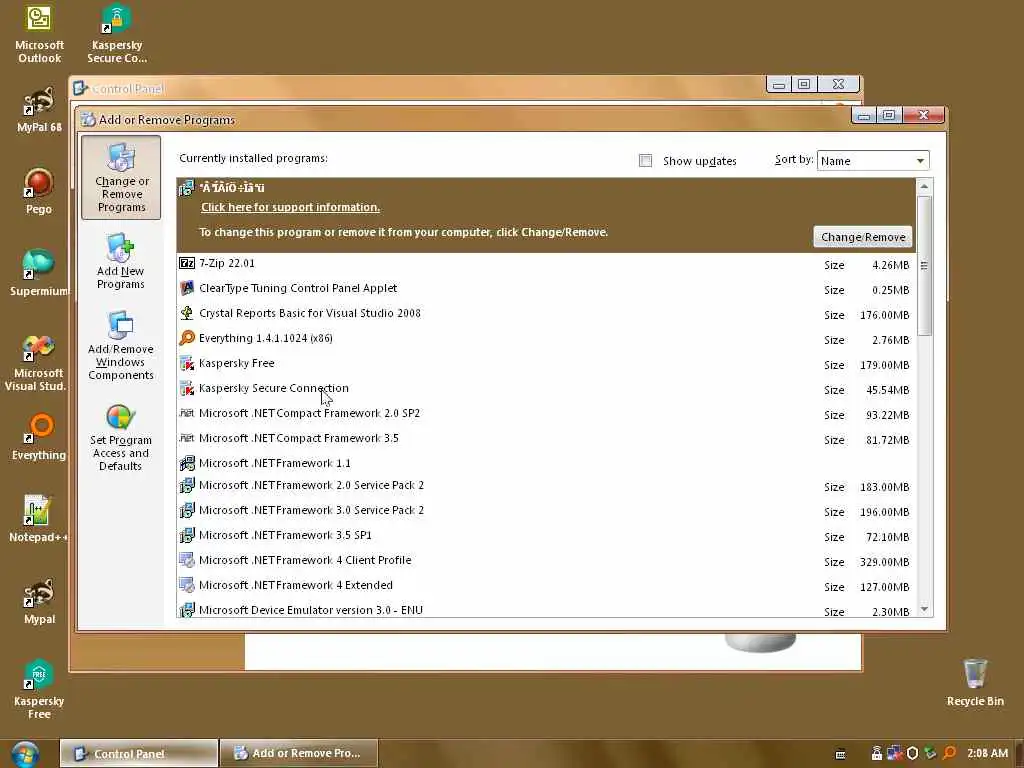
Task: Click the Everything 1.4.1.1024 list icon
Action: point(187,338)
